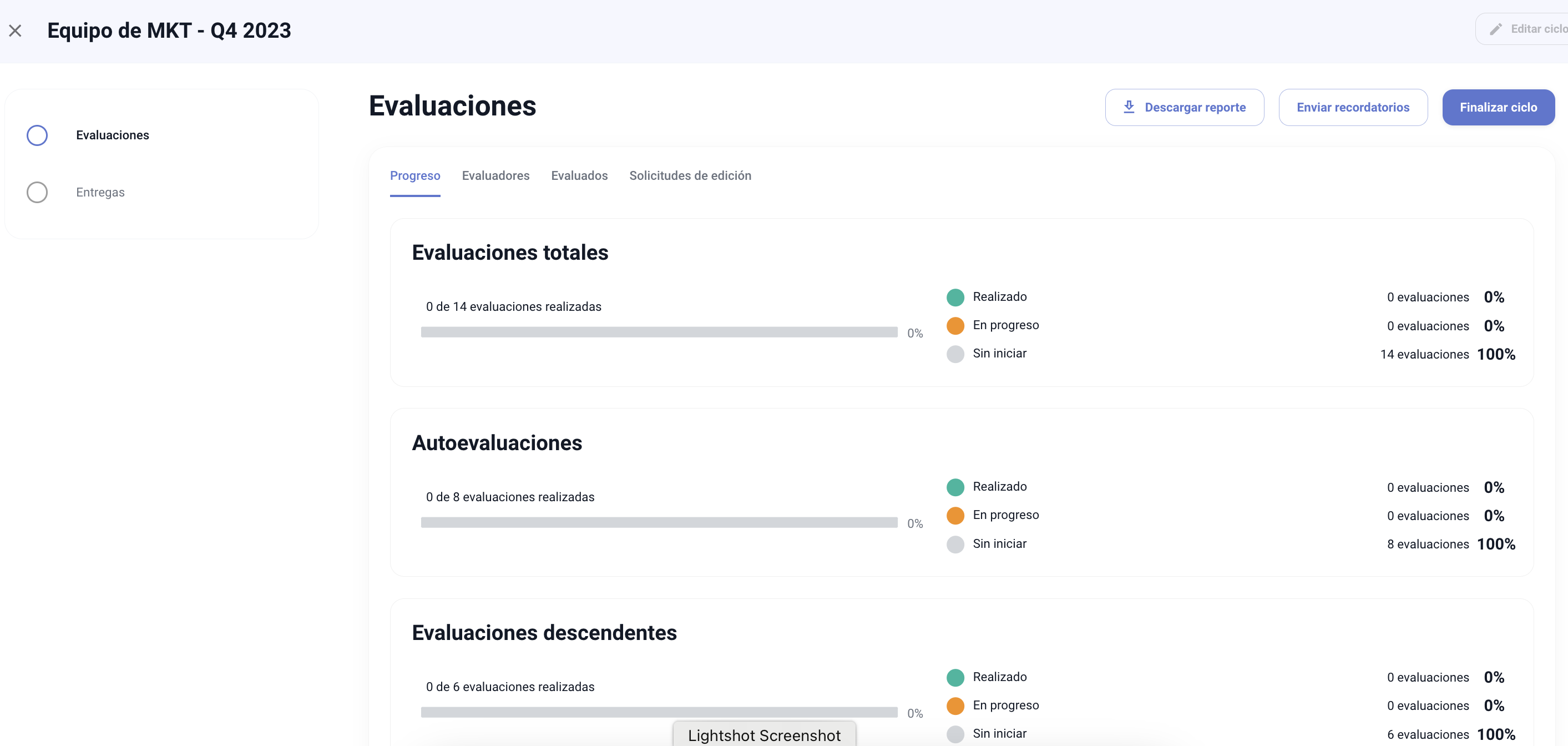Open the Solicitudes de edición tab

point(690,176)
